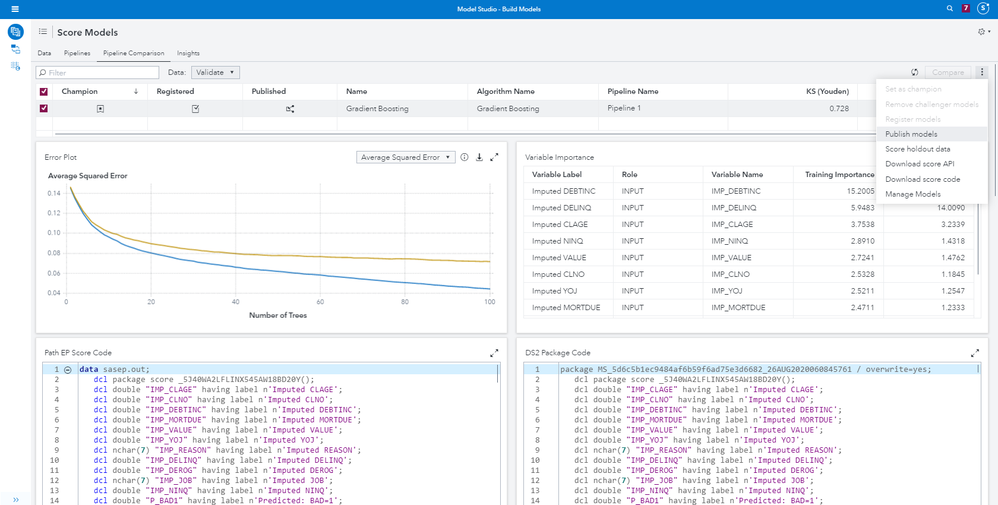Image resolution: width=998 pixels, height=505 pixels.
Task: Expand the DS2 Package Code panel
Action: click(975, 353)
